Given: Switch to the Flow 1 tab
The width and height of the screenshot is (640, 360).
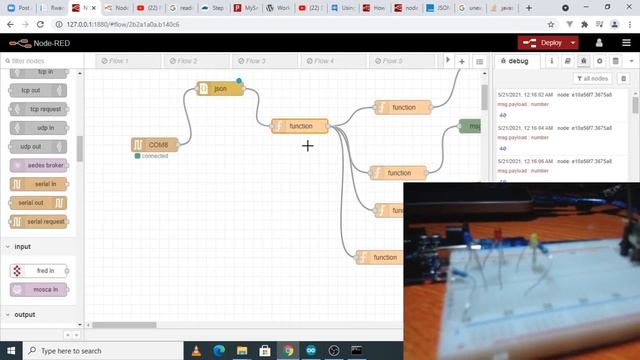Looking at the screenshot, I should (x=128, y=61).
